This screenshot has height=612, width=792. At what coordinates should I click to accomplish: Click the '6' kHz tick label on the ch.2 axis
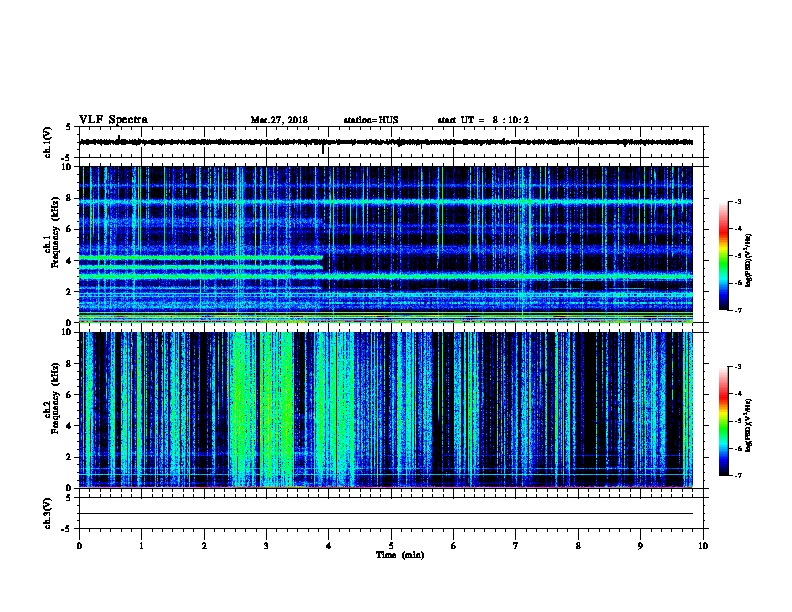click(70, 395)
